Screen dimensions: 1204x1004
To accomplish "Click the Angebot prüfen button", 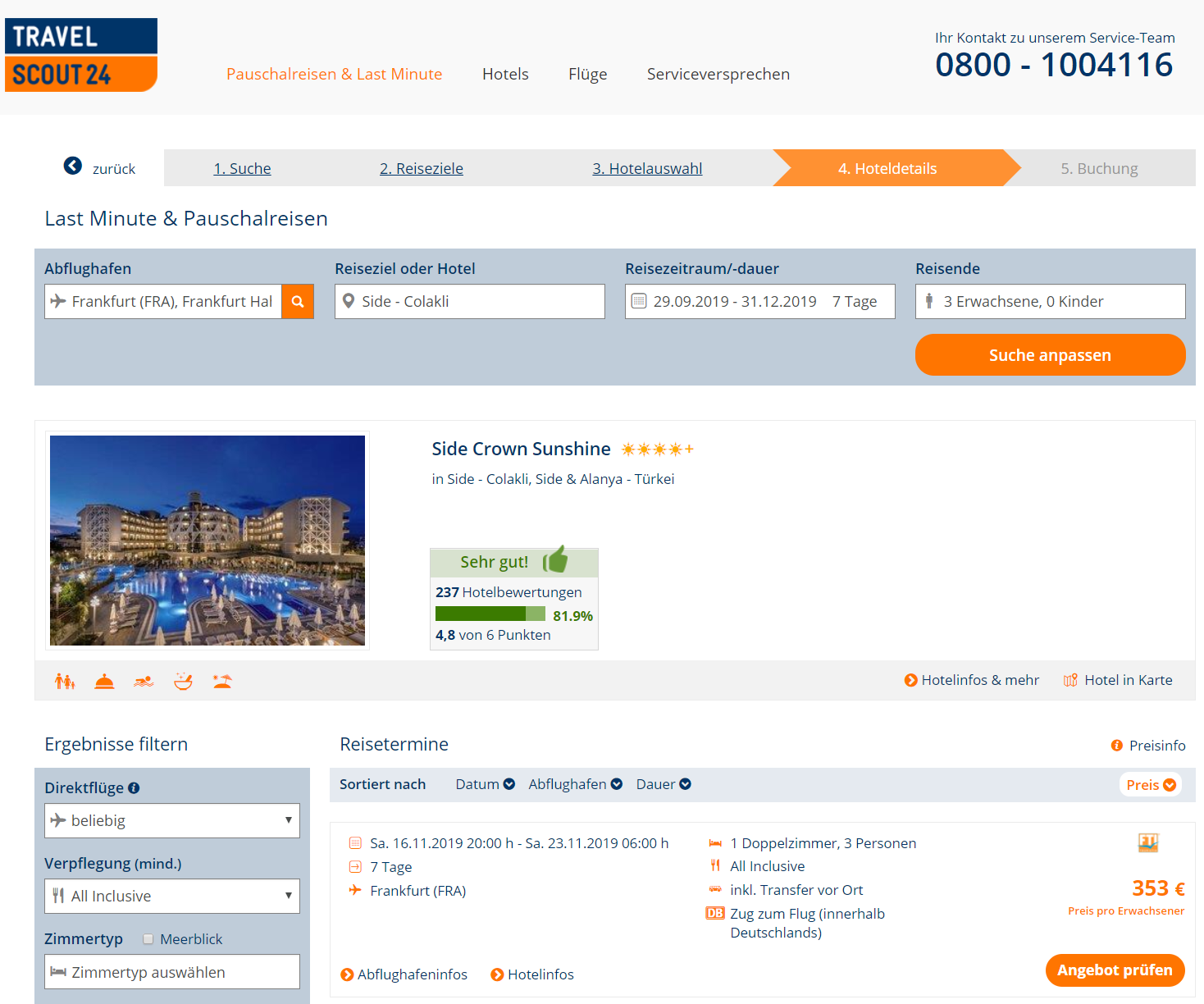I will tap(1115, 970).
